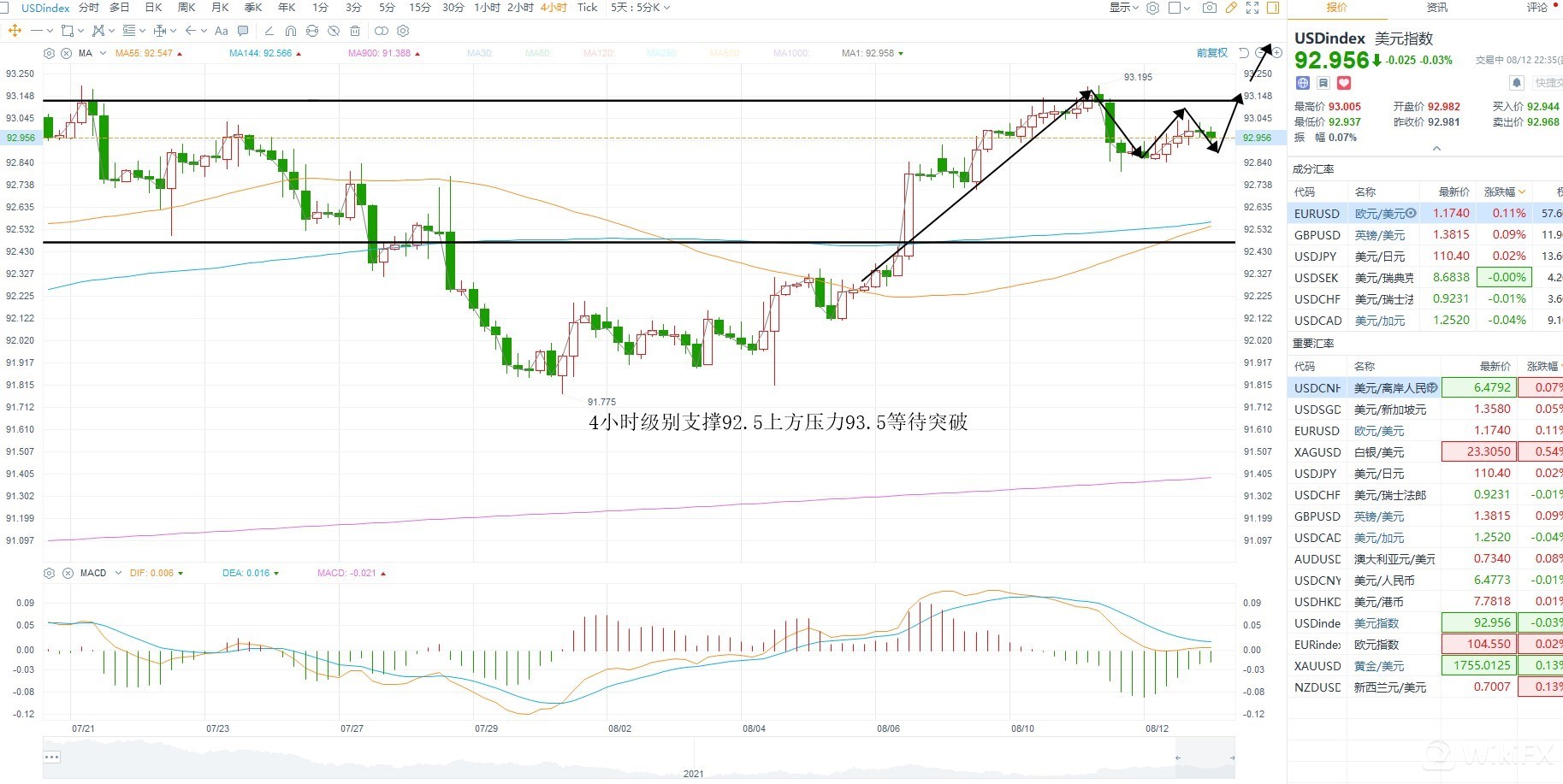Toggle hide drawings eye icon

[334, 31]
